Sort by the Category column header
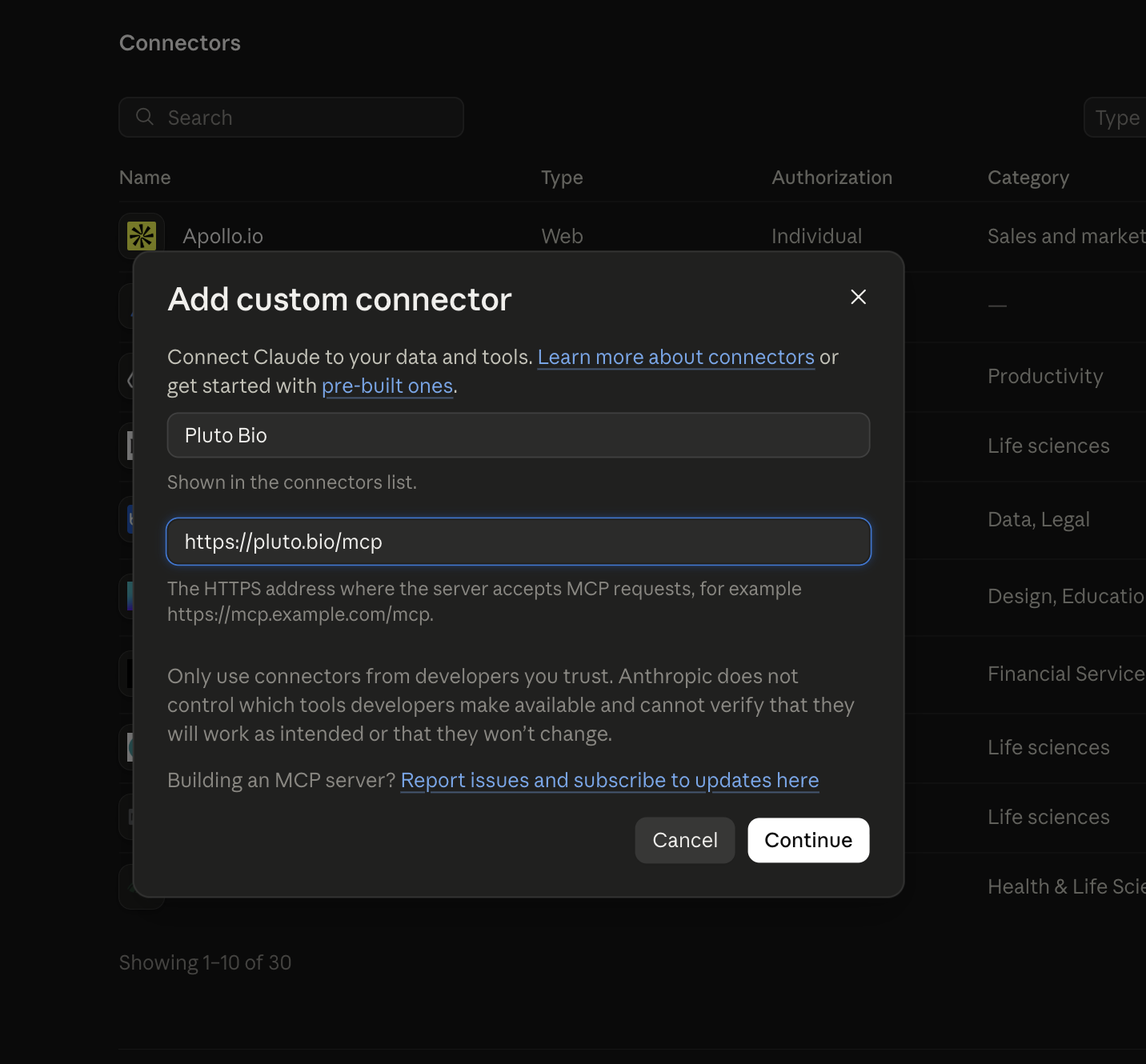Image resolution: width=1146 pixels, height=1064 pixels. 1028,178
